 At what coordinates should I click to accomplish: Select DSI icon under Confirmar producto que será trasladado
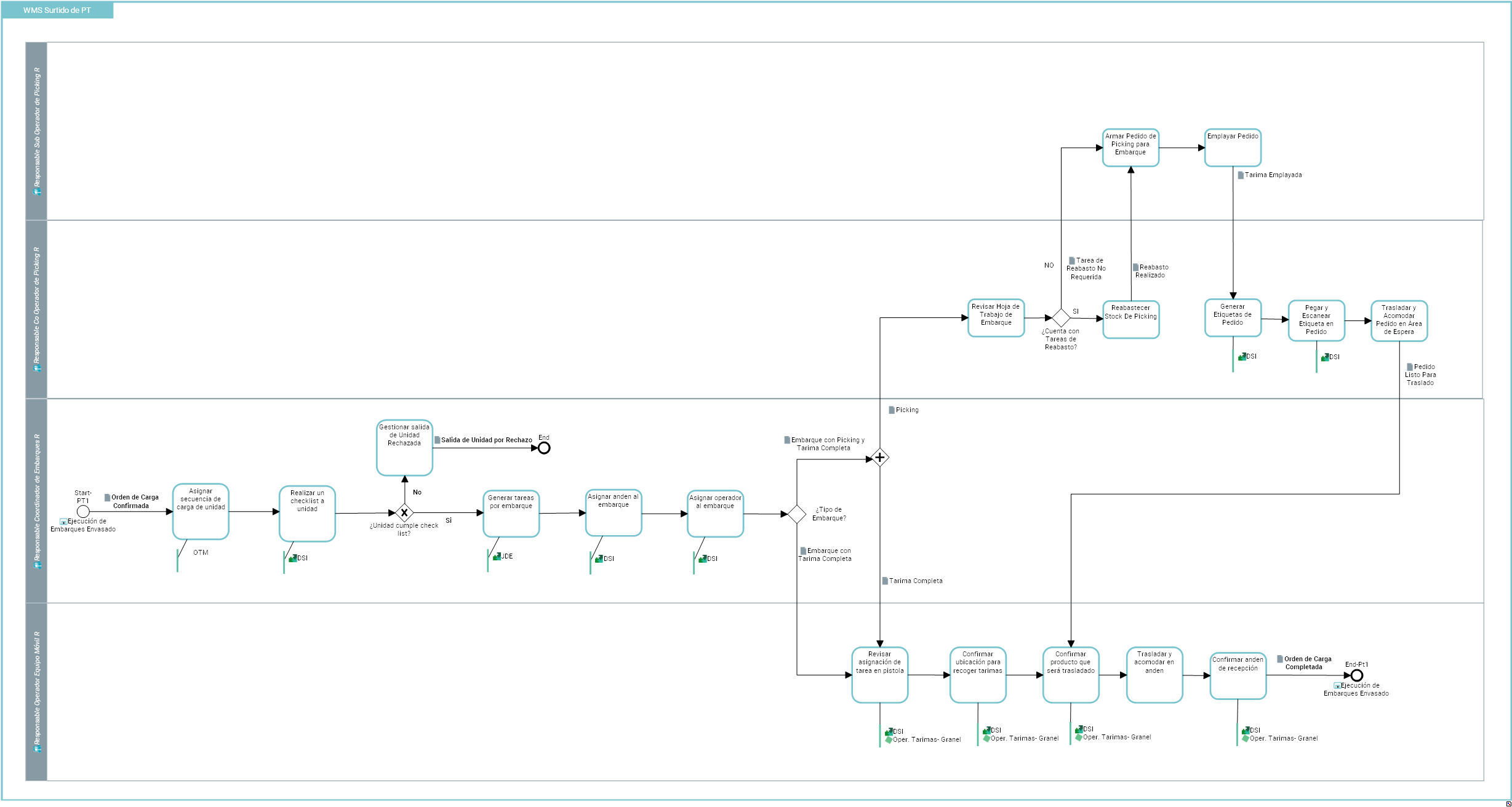point(1079,729)
